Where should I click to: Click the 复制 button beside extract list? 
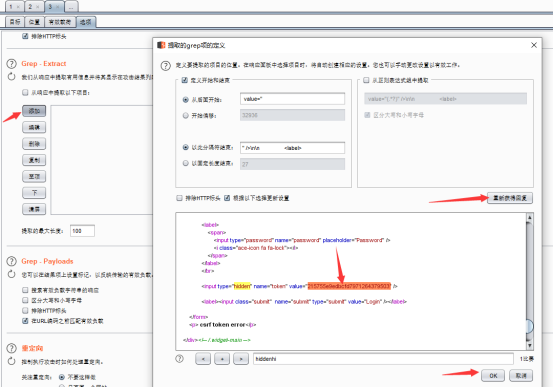34,160
